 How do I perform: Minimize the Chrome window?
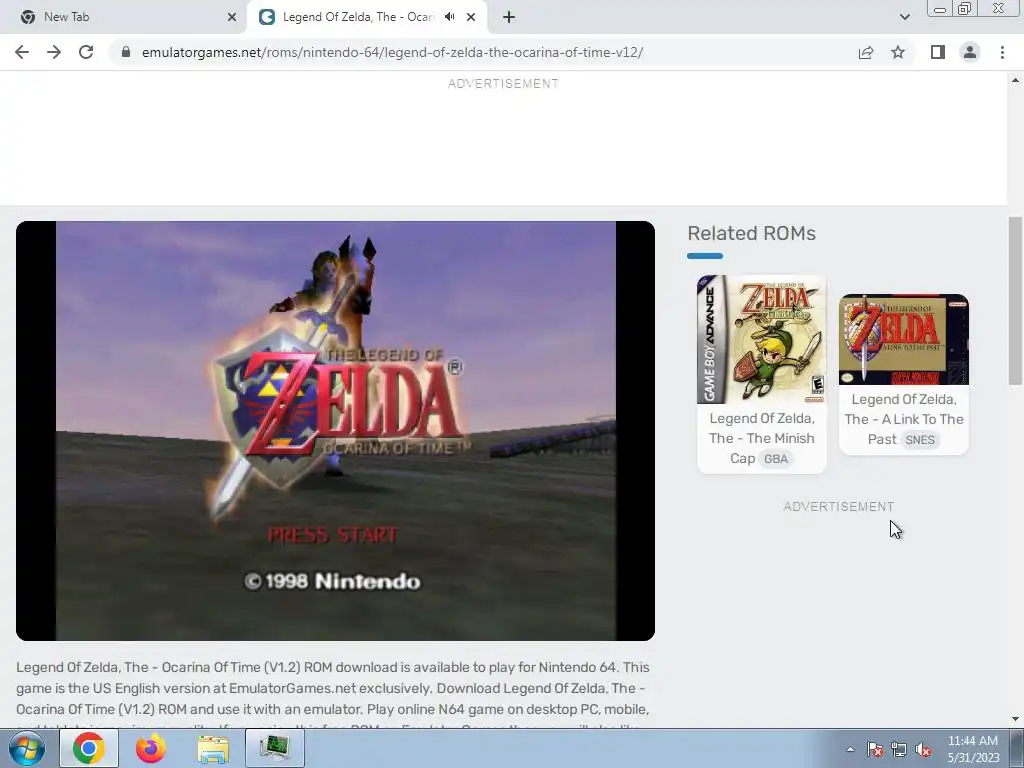[x=940, y=9]
